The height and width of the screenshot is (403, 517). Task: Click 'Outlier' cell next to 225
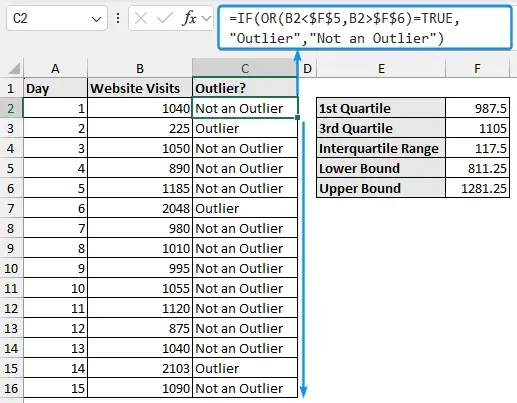[x=245, y=128]
